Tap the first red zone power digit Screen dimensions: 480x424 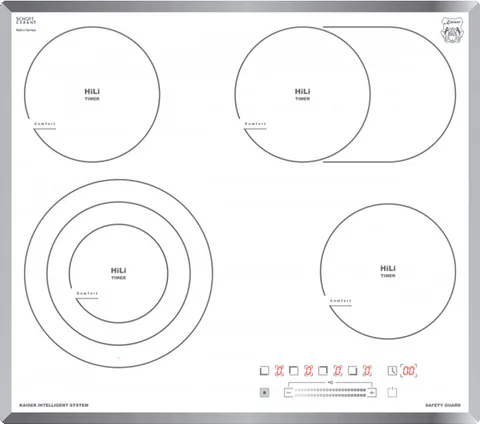click(279, 370)
